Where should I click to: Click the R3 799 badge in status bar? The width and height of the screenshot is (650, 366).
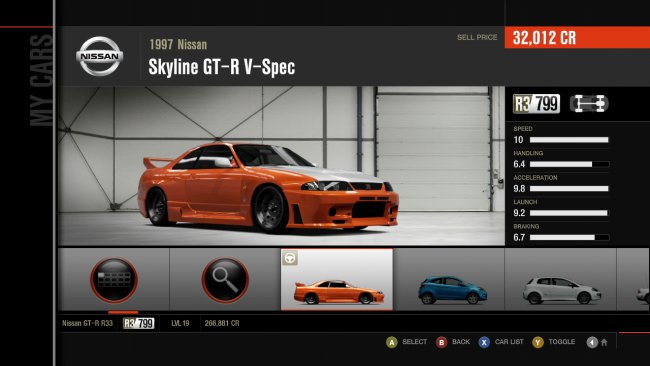pyautogui.click(x=139, y=323)
